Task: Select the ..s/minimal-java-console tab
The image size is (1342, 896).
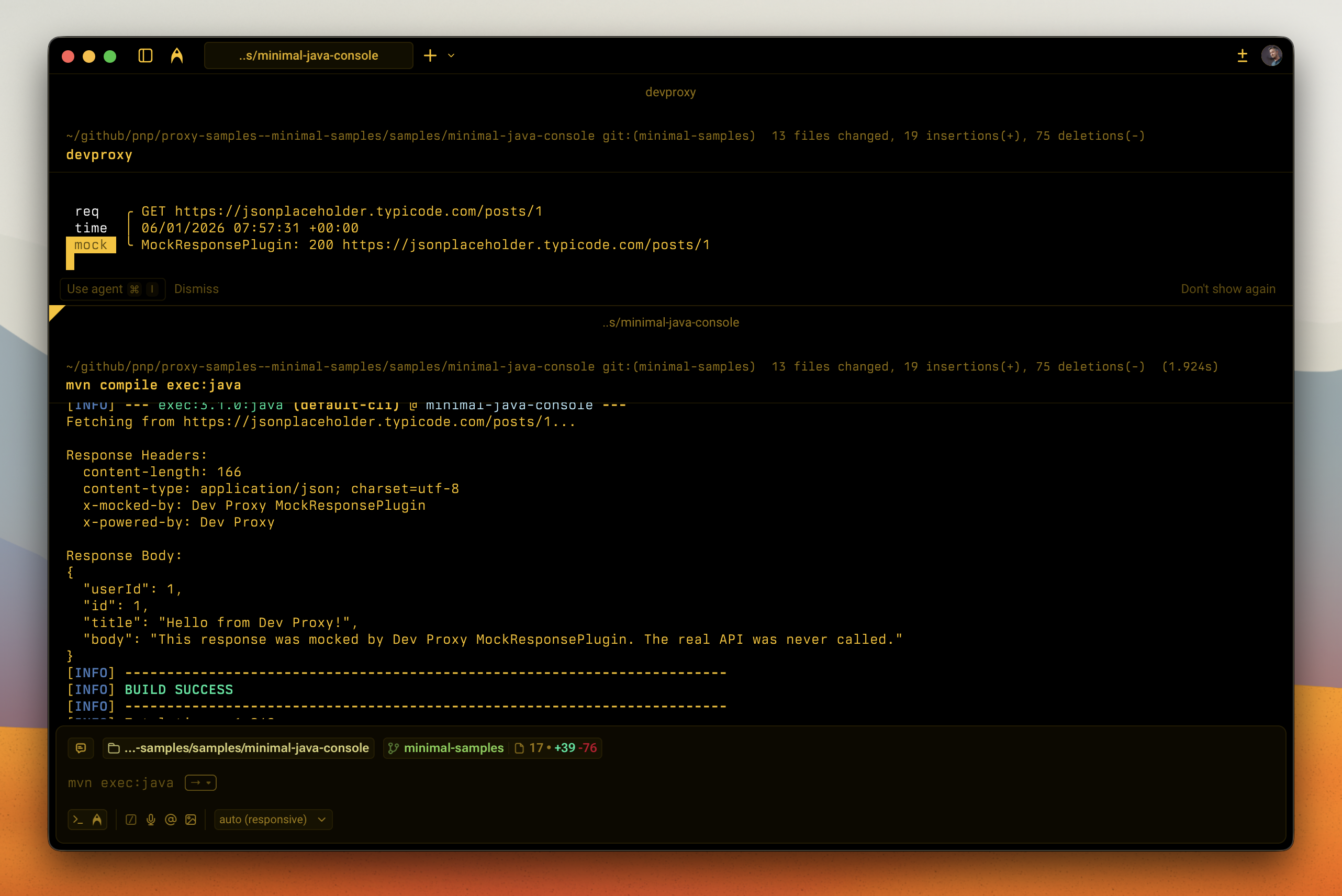Action: point(308,55)
